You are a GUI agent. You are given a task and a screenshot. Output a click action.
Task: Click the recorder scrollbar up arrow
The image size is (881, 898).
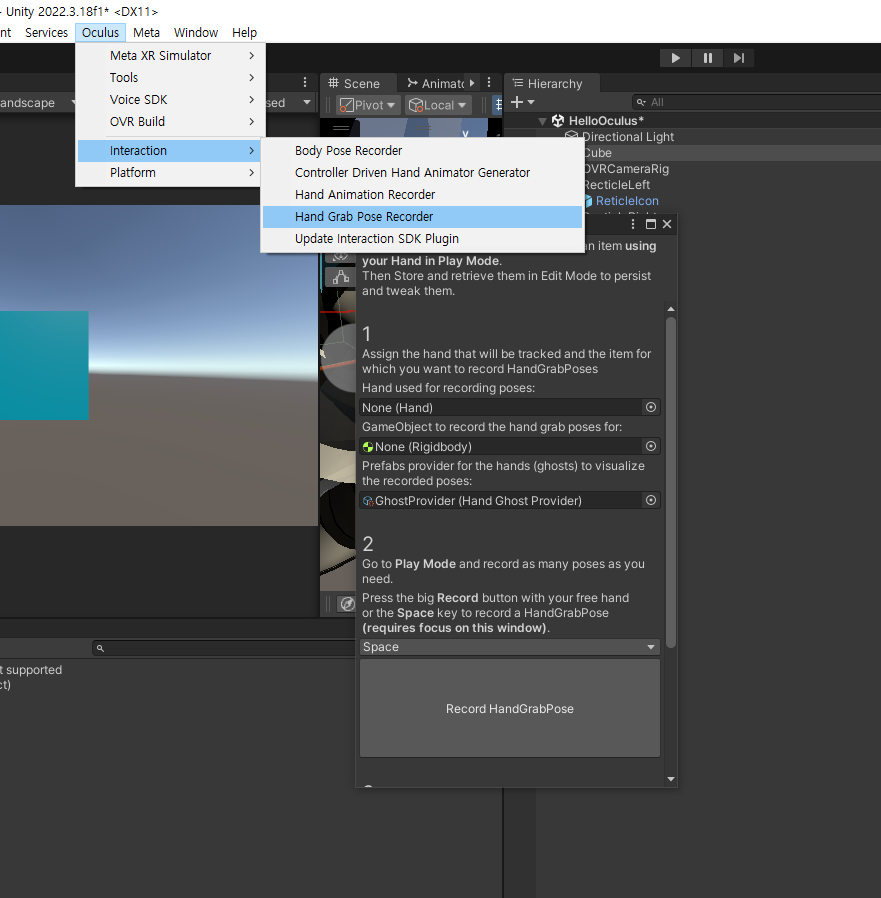671,309
